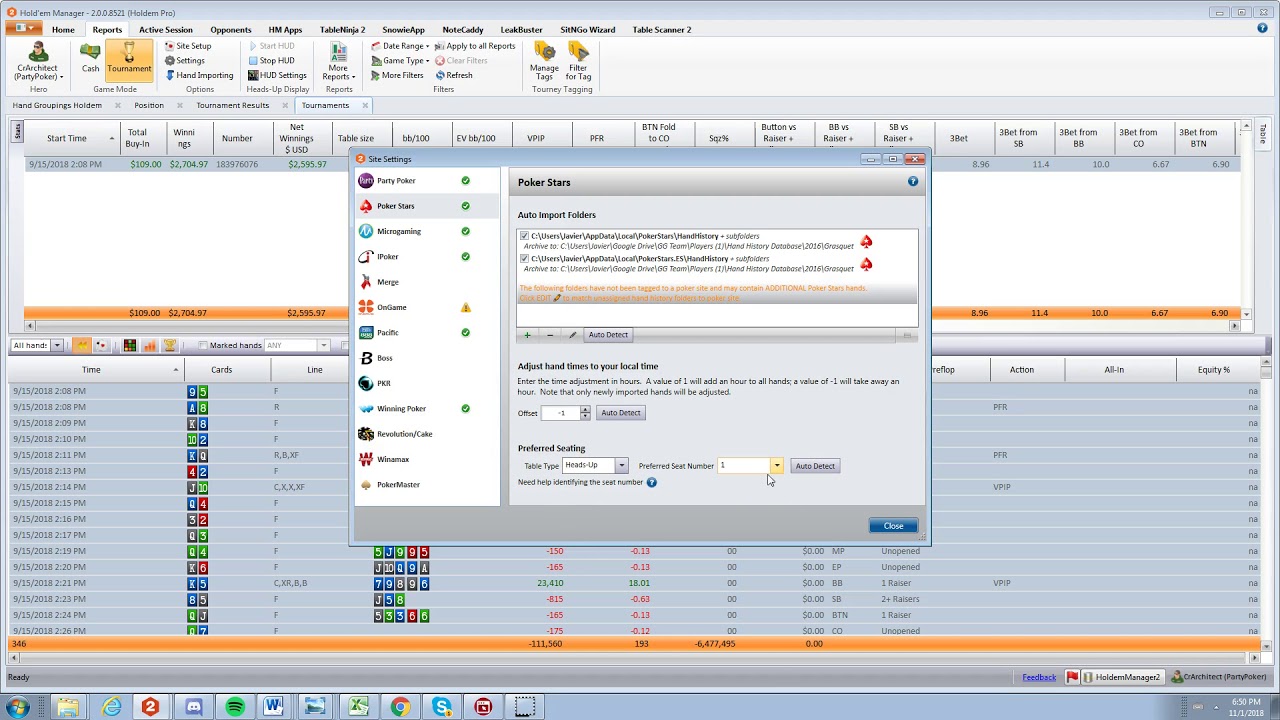Select PokerMaster in the site list

click(x=428, y=485)
